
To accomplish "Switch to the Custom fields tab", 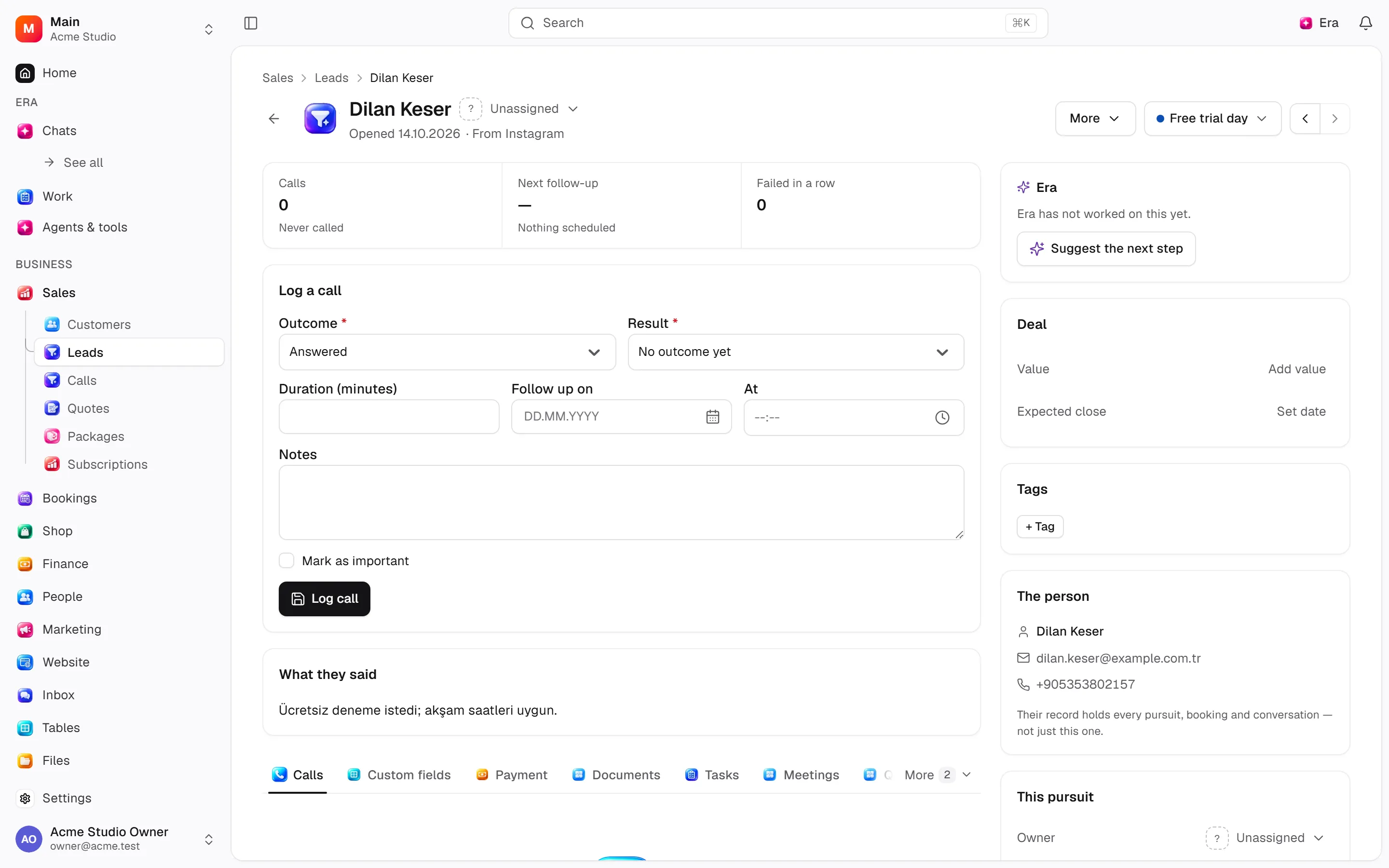I will click(399, 775).
